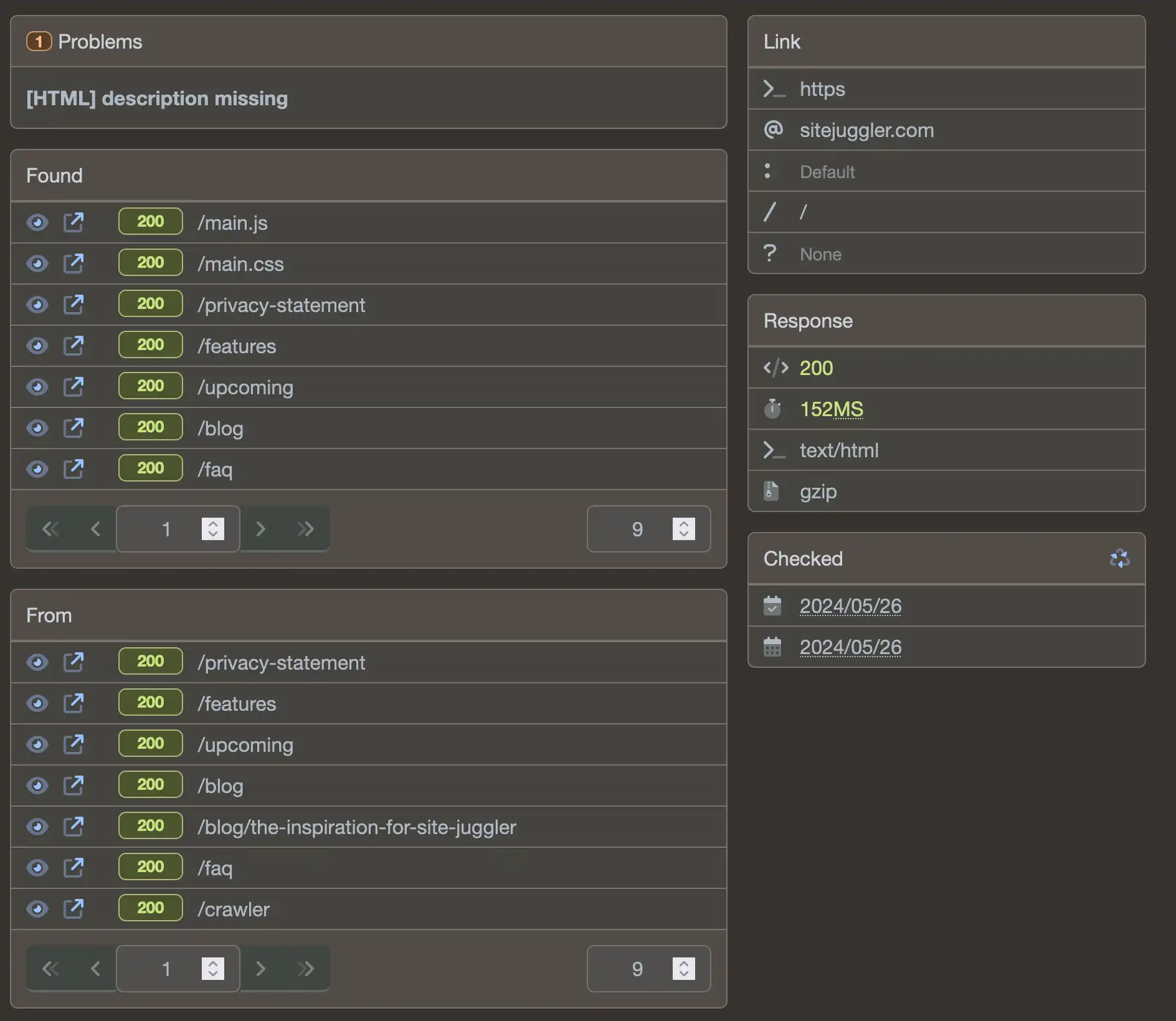Focus the From page size field showing 9

point(649,969)
